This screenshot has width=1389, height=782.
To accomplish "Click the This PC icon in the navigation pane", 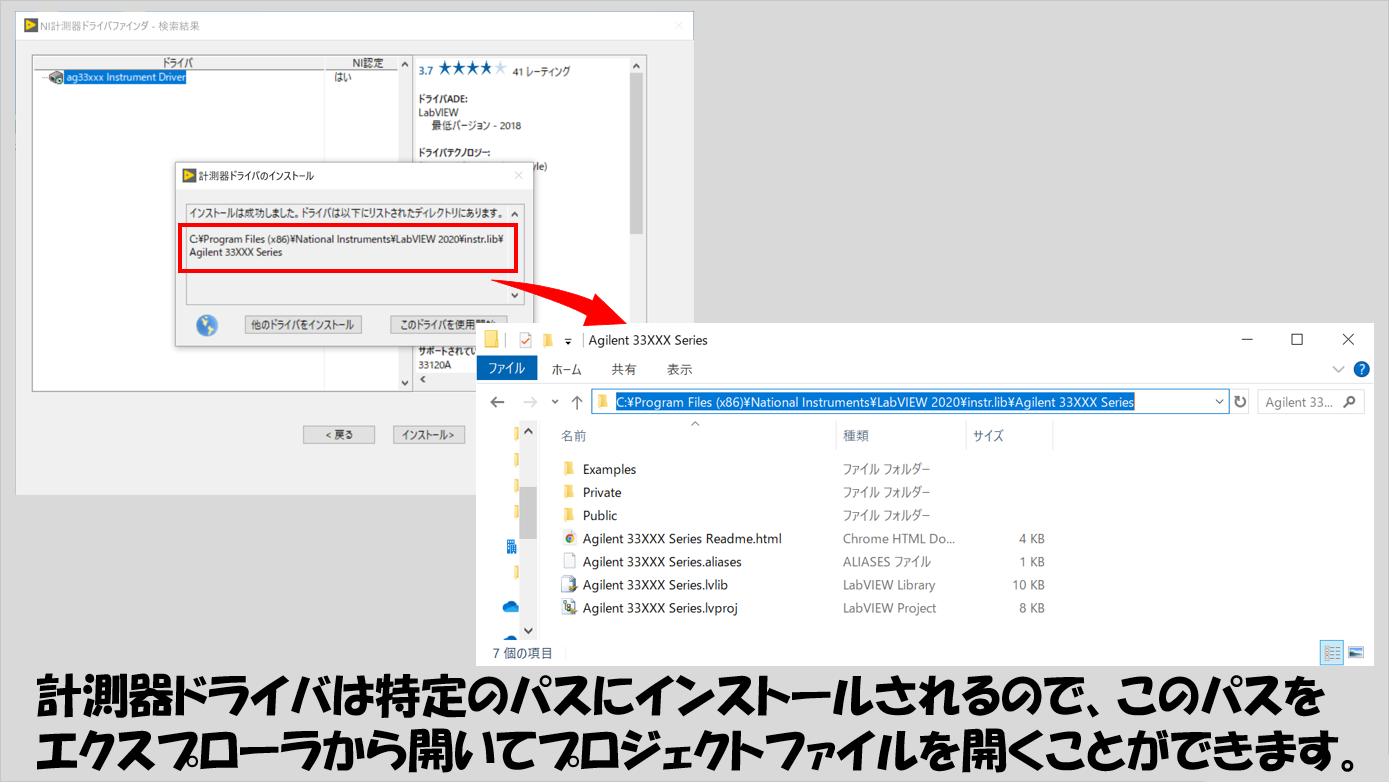I will (510, 547).
